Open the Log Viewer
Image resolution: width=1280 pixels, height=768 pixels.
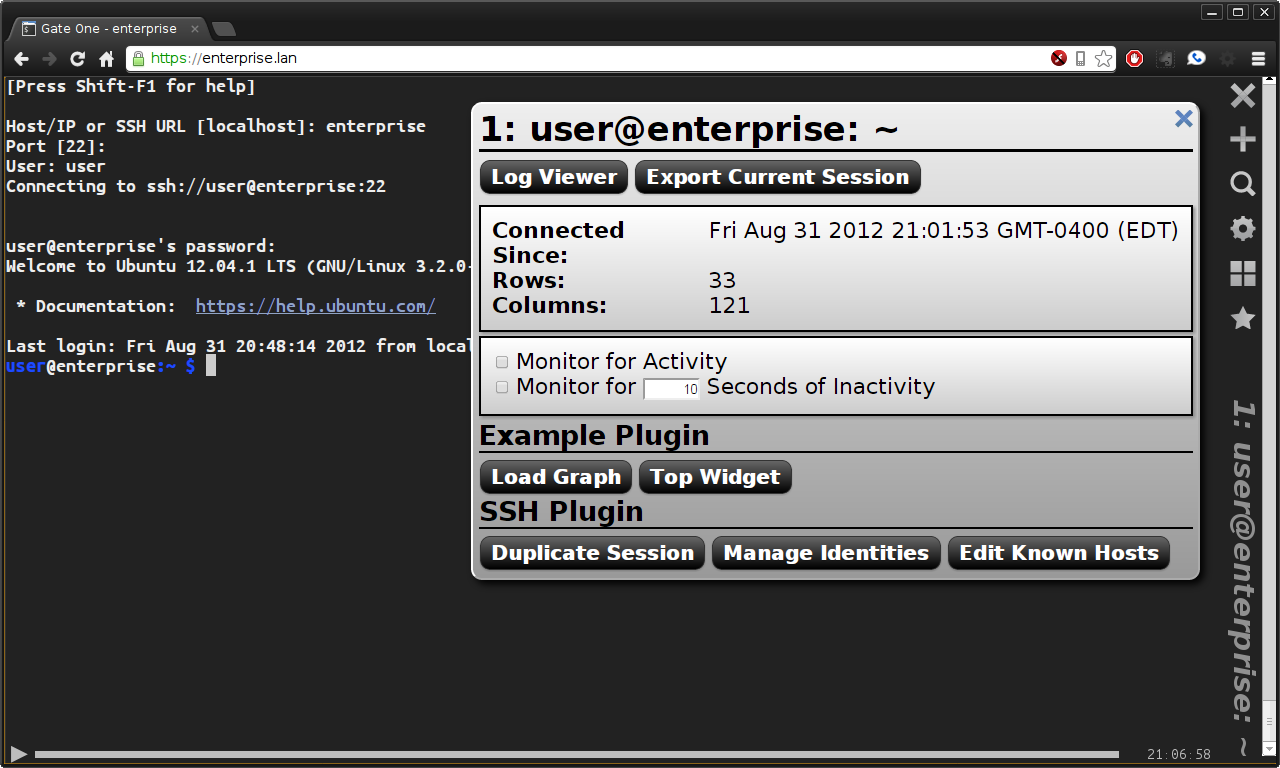554,177
